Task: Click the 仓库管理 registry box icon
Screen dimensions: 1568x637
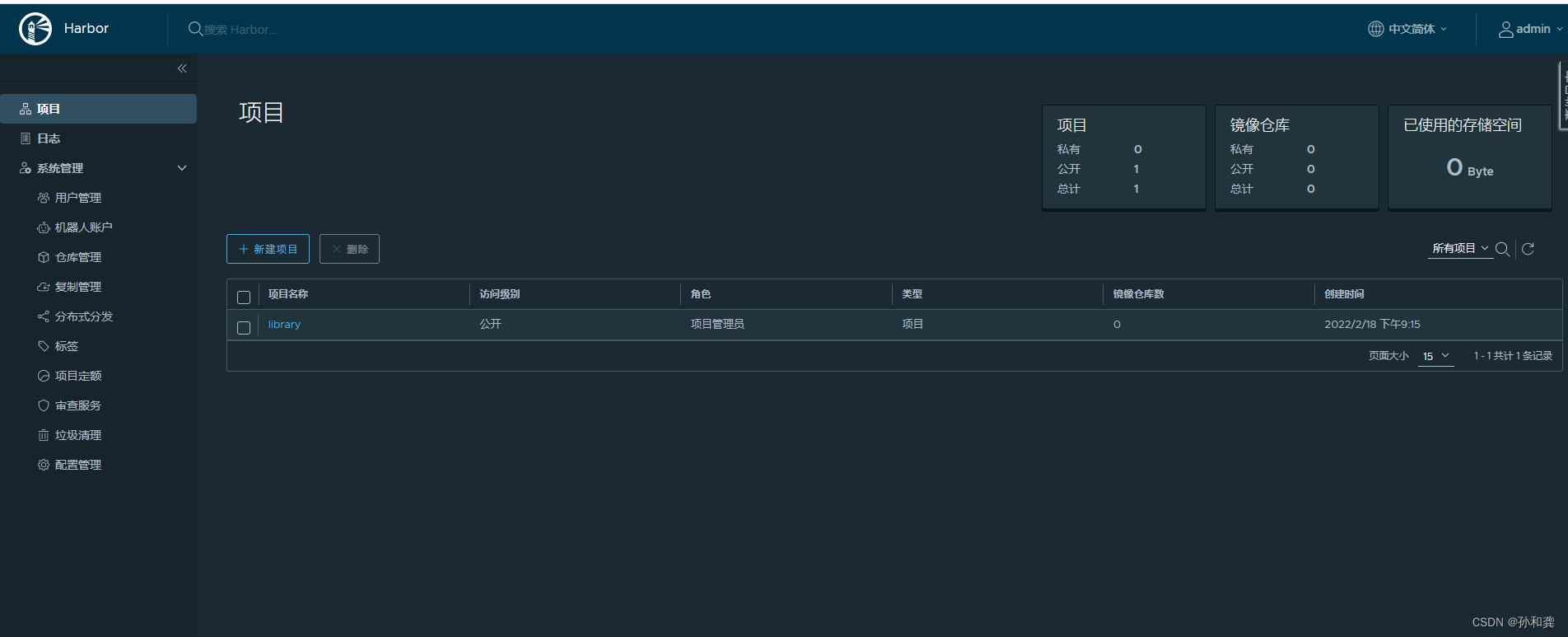Action: [44, 257]
